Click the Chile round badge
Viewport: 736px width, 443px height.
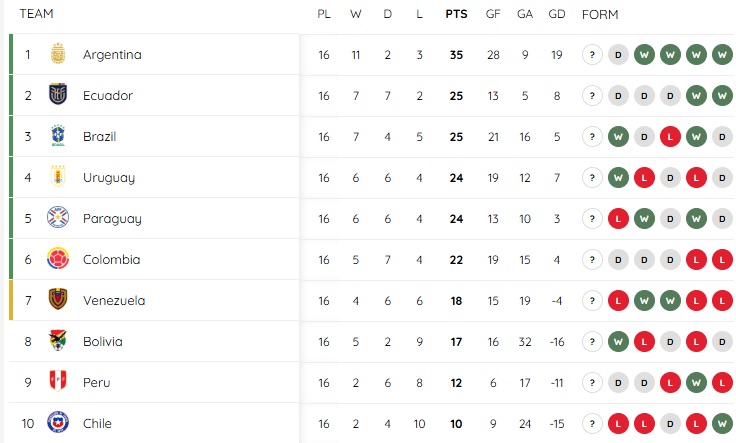pos(58,422)
